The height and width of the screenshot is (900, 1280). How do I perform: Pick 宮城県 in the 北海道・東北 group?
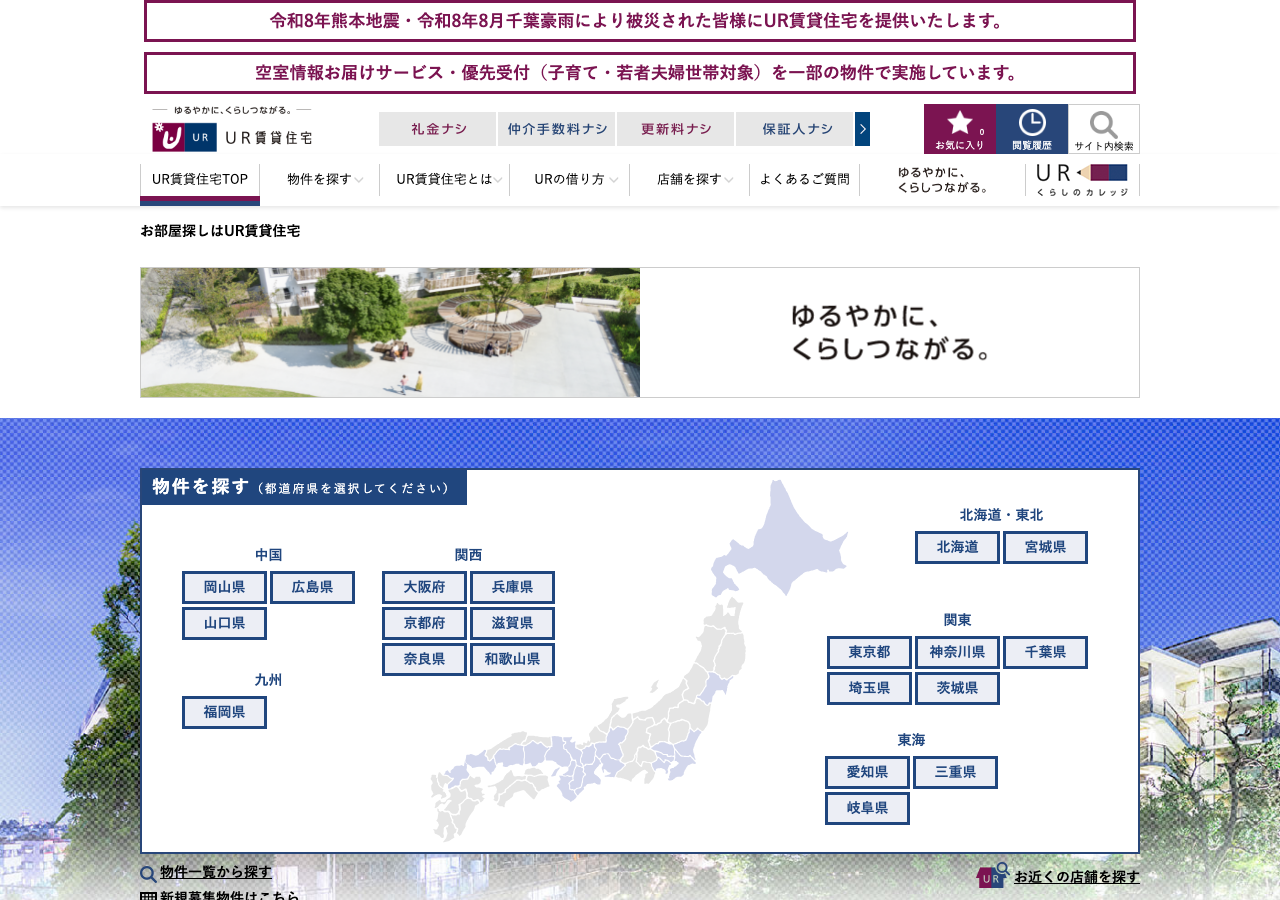click(x=1045, y=548)
